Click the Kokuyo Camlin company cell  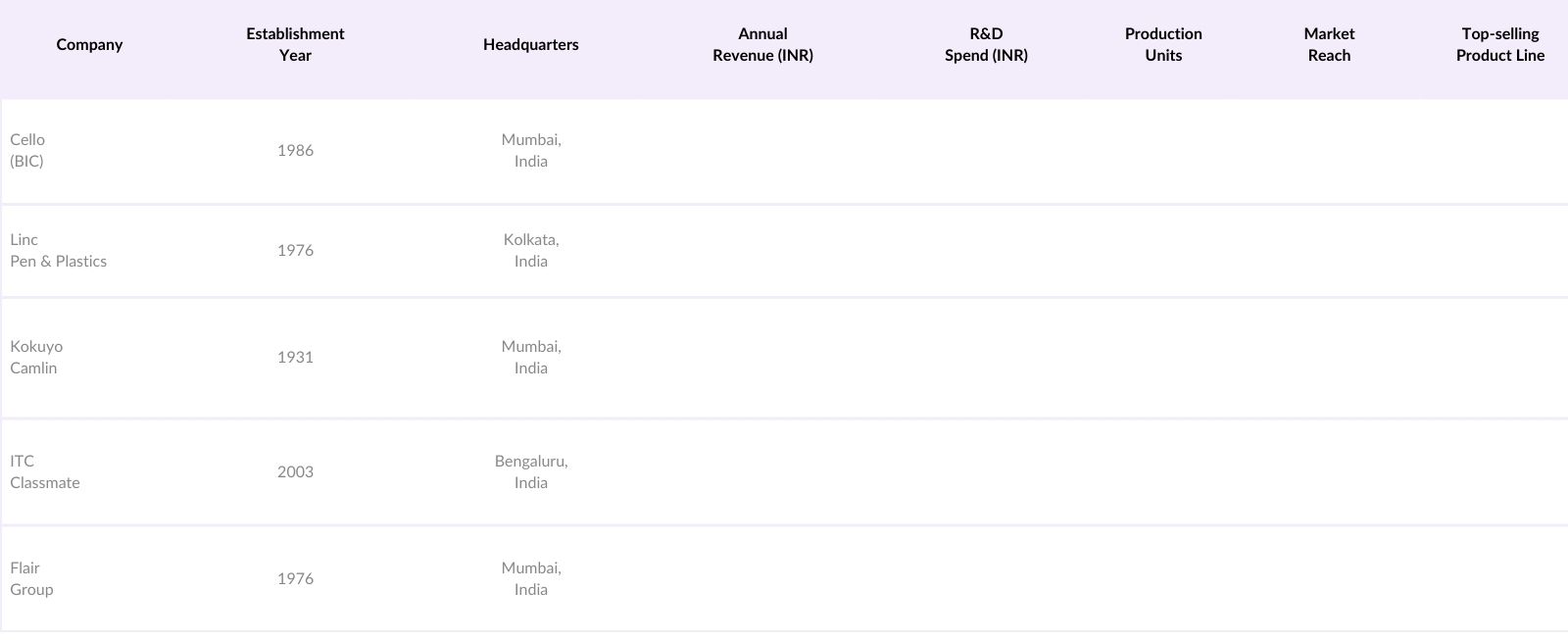pos(36,358)
